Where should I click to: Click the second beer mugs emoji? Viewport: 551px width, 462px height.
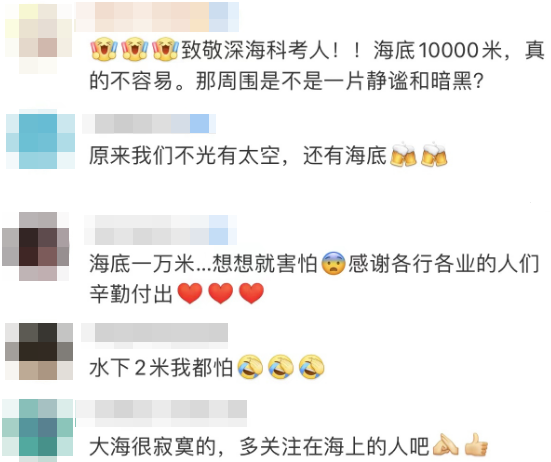pyautogui.click(x=434, y=155)
